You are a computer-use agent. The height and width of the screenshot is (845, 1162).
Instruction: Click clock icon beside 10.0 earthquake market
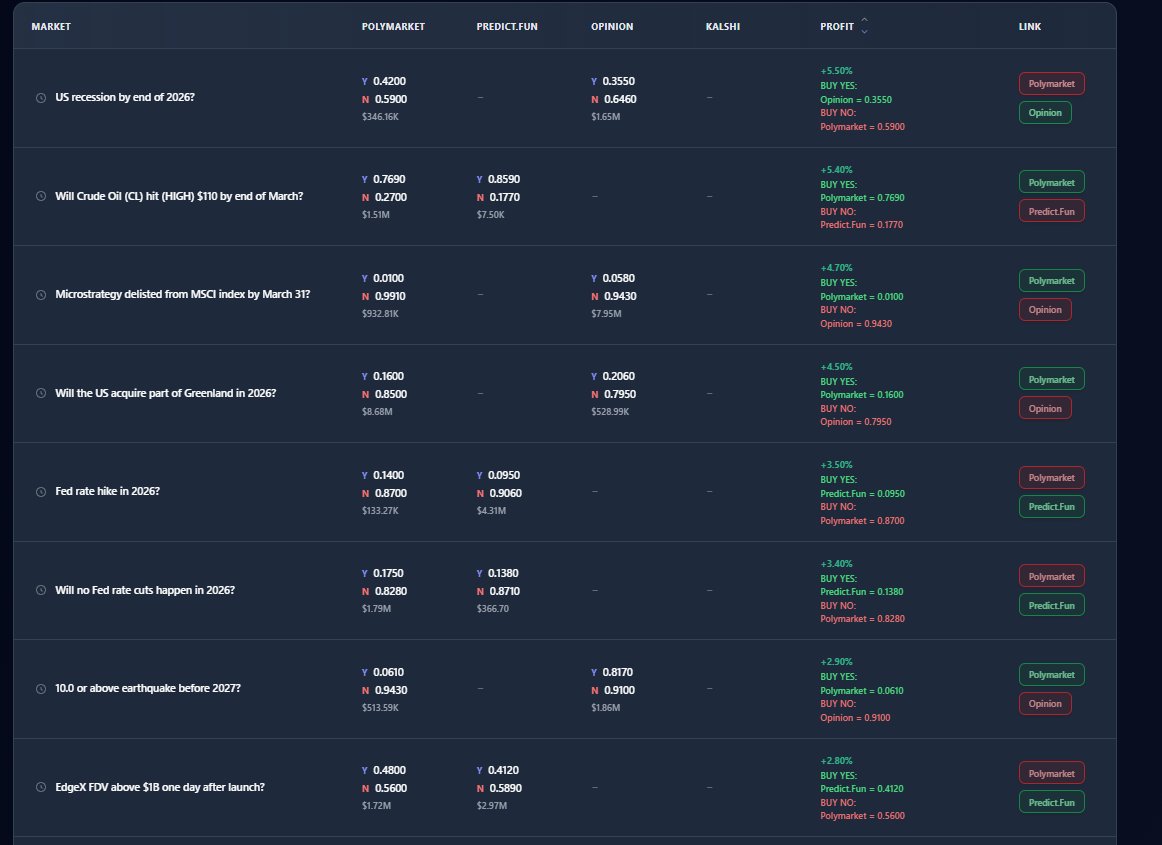(x=41, y=689)
